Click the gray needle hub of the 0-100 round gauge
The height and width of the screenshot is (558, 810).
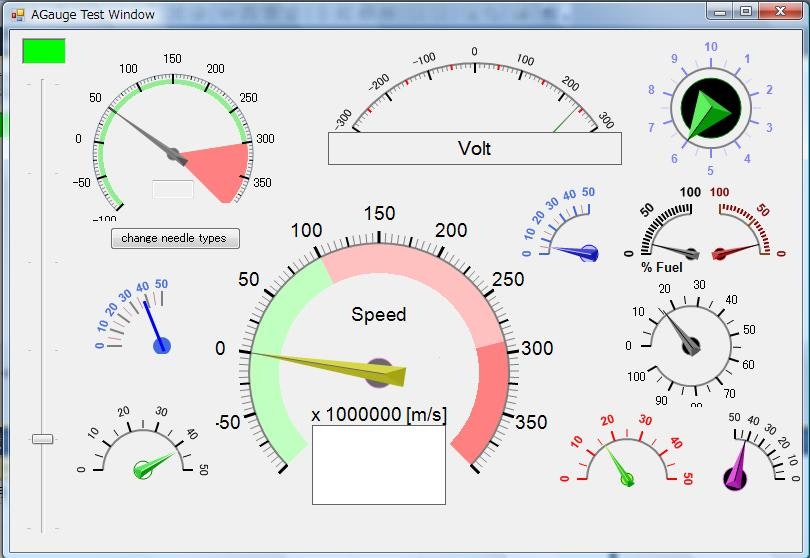691,346
